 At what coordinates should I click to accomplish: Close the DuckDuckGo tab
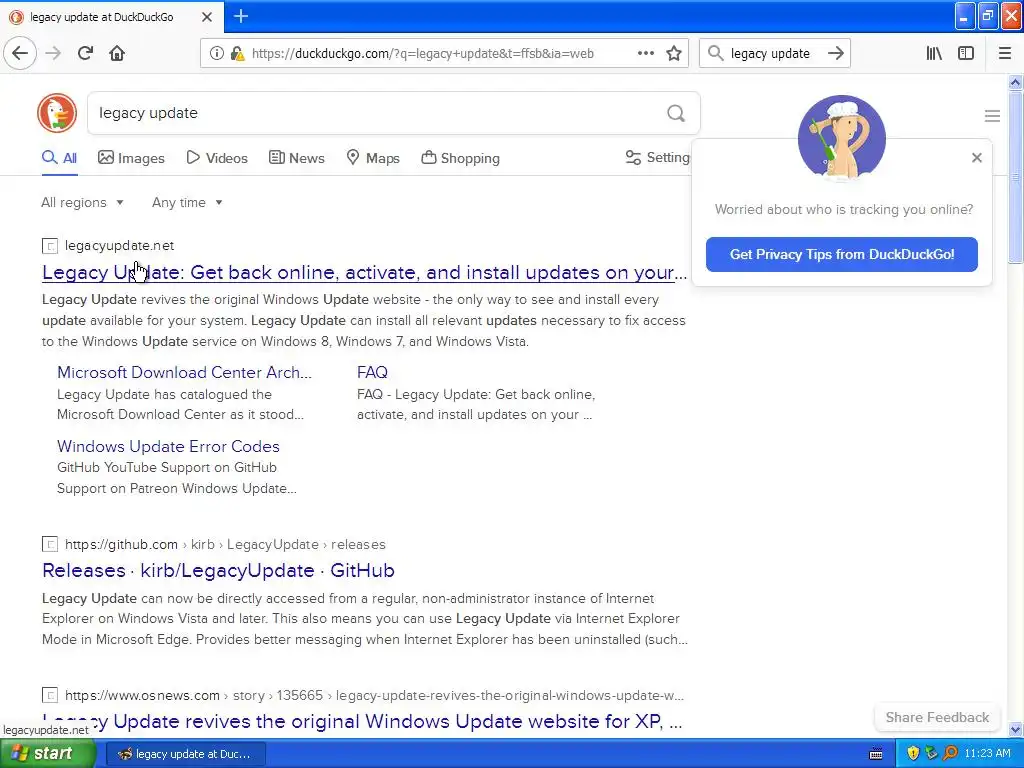click(x=207, y=17)
